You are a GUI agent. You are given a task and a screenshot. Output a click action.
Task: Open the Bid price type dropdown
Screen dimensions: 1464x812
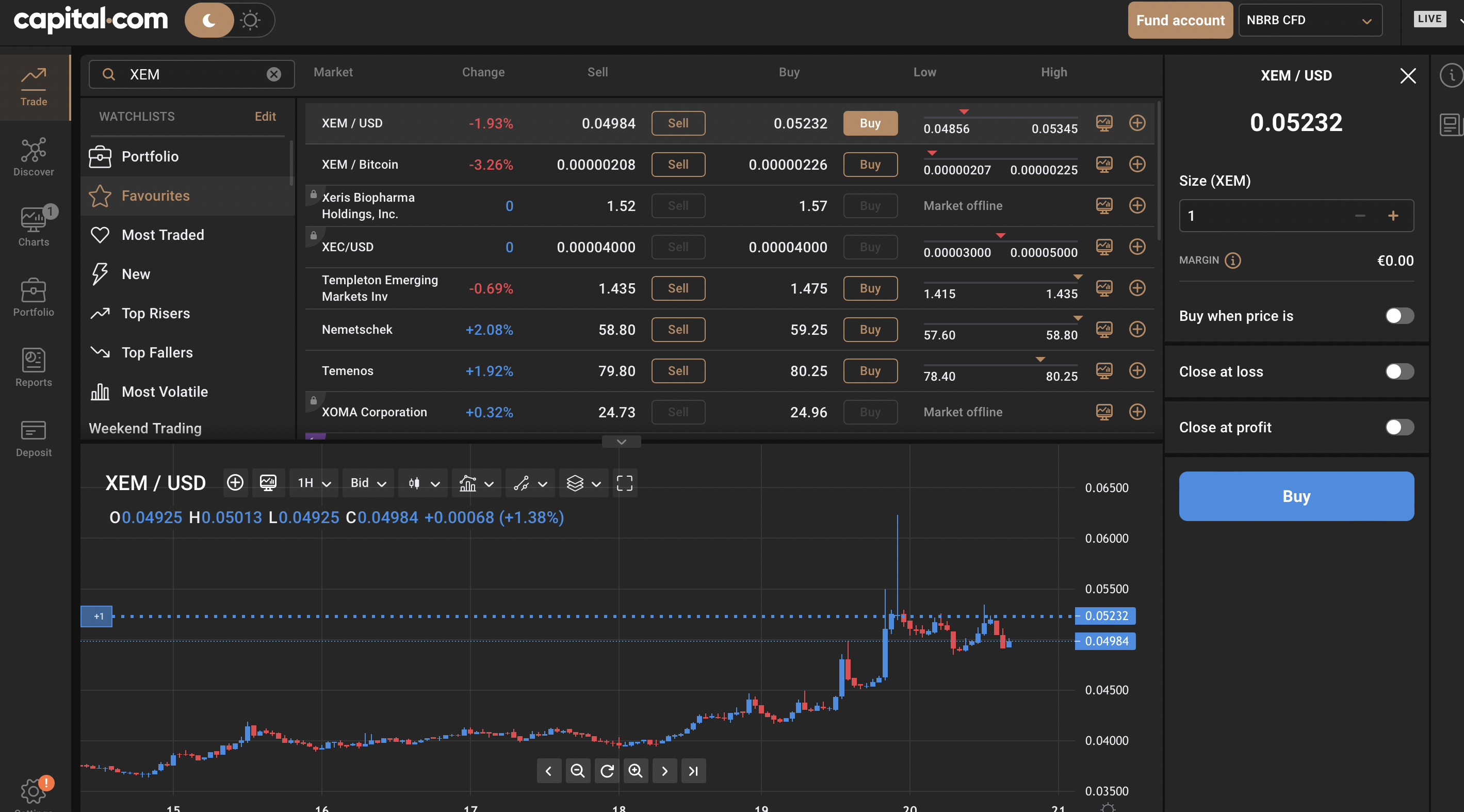pyautogui.click(x=368, y=483)
